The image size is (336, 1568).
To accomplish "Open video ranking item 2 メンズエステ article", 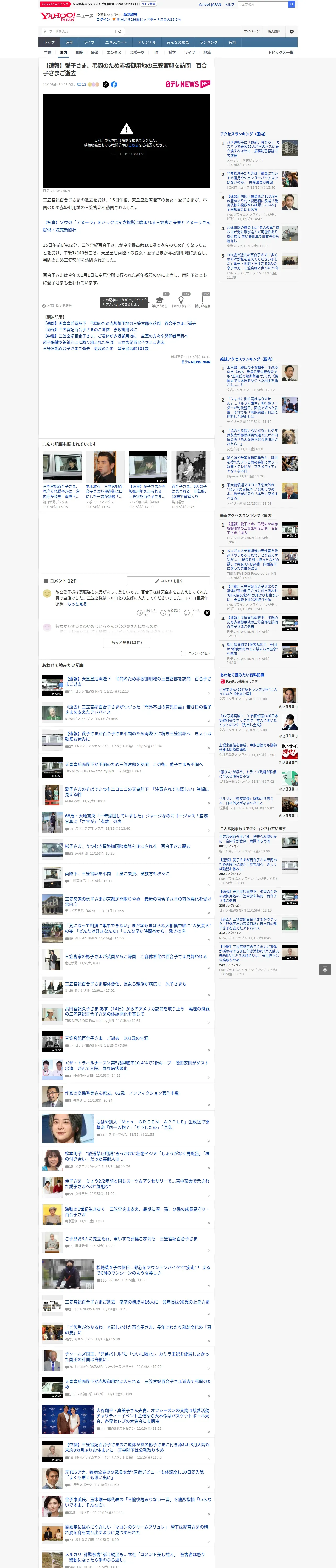I will (253, 560).
